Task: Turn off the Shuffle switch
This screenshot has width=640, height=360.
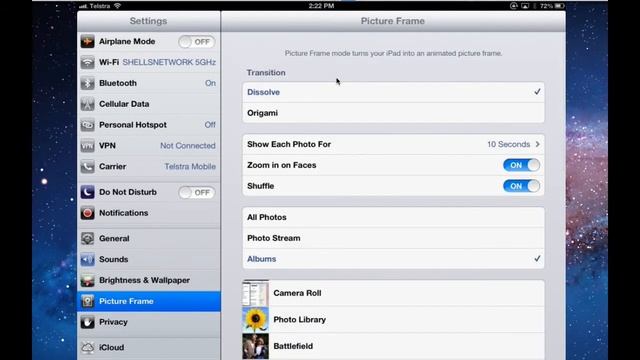Action: [521, 186]
